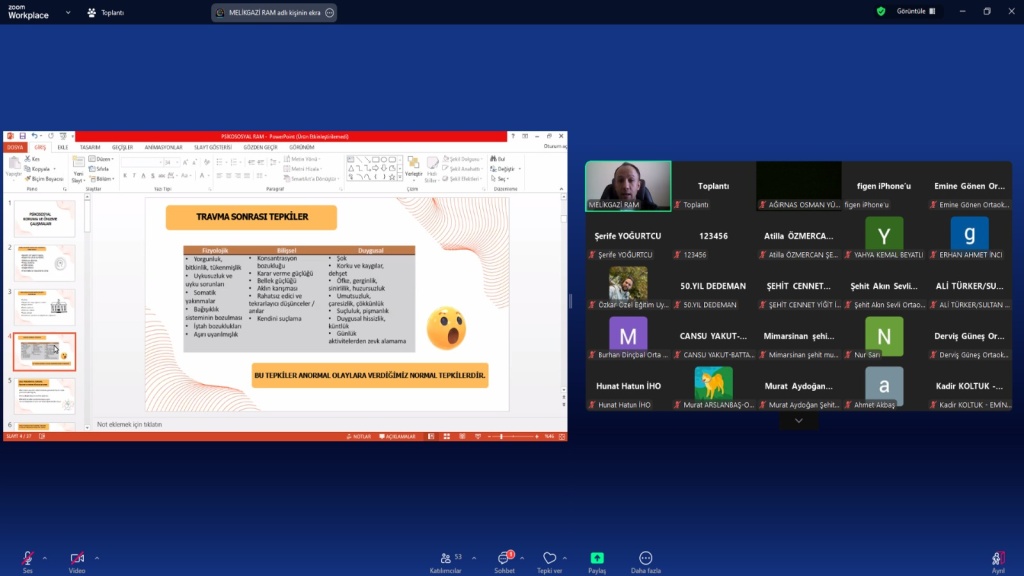The height and width of the screenshot is (576, 1024).
Task: Show more participants with gallery down arrow
Action: [x=798, y=421]
